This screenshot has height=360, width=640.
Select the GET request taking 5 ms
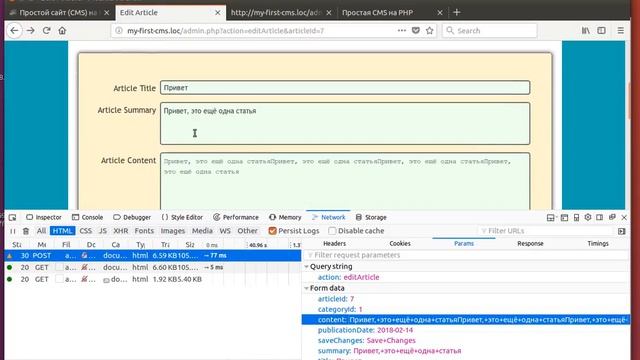(153, 267)
